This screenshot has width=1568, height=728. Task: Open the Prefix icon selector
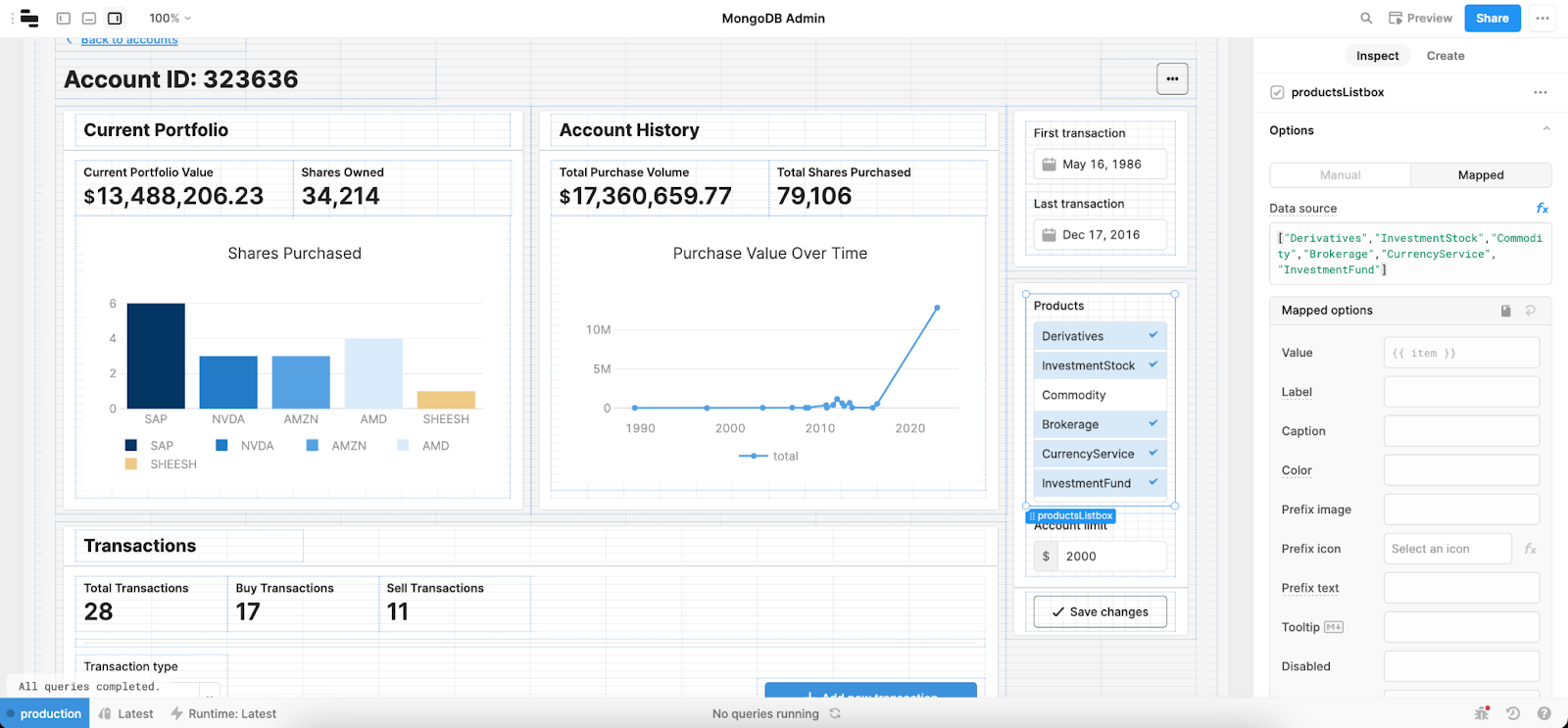pos(1447,549)
